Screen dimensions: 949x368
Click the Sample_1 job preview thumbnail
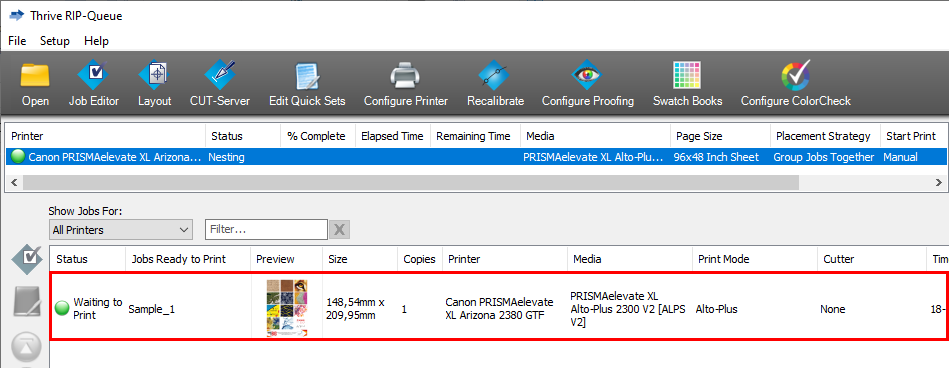click(287, 308)
